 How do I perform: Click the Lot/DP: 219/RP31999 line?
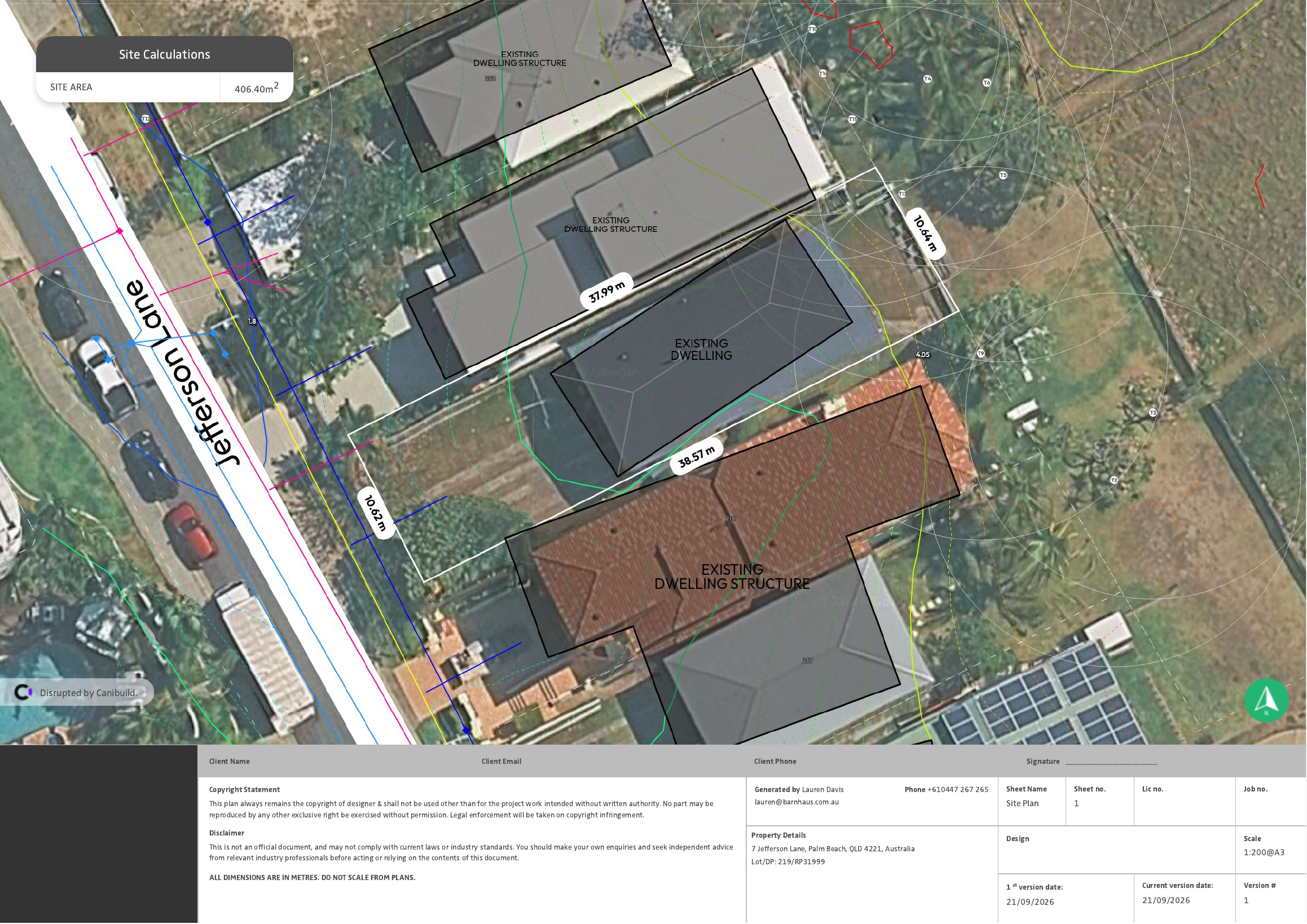point(789,862)
